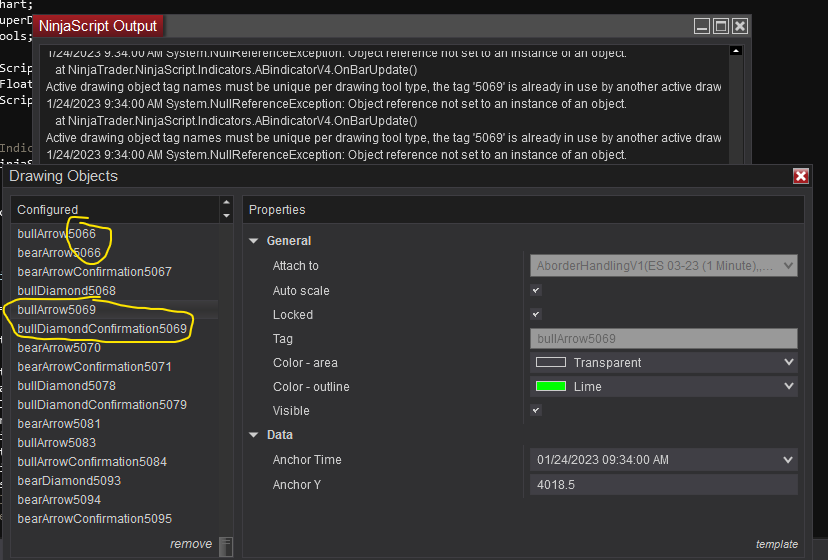Screen dimensions: 828x560
Task: Open the Color - area dropdown
Action: (664, 362)
